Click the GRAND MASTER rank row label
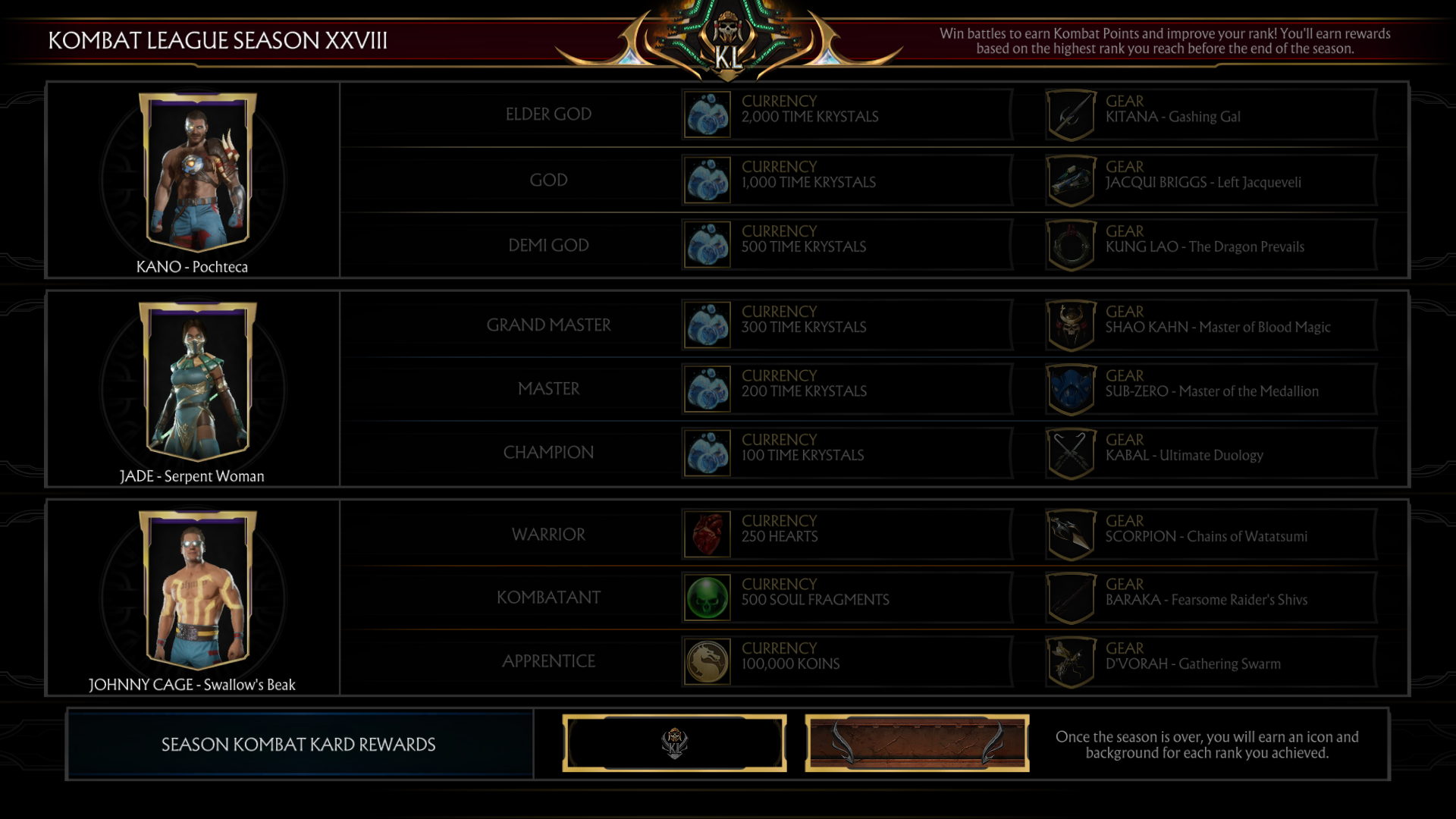Viewport: 1456px width, 819px height. click(548, 325)
